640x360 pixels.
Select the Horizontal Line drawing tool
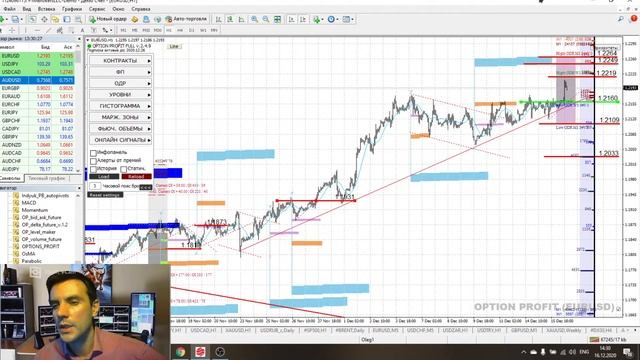click(37, 30)
